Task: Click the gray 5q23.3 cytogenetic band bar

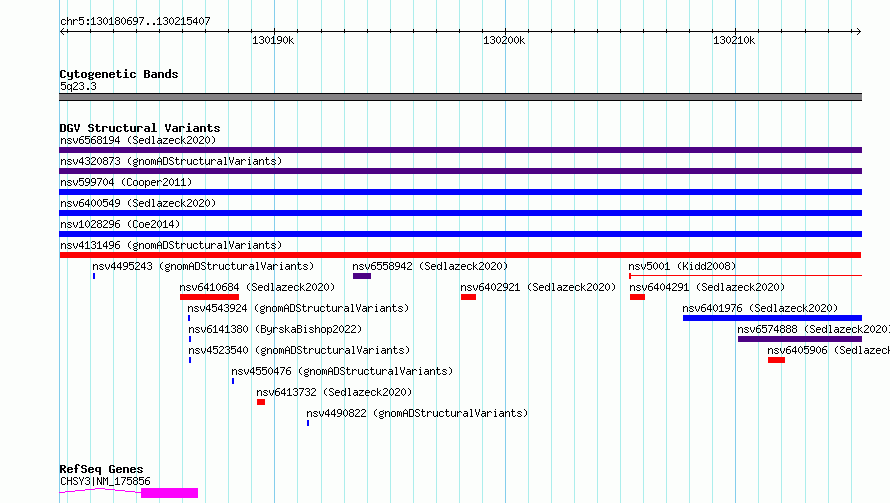Action: (x=460, y=97)
